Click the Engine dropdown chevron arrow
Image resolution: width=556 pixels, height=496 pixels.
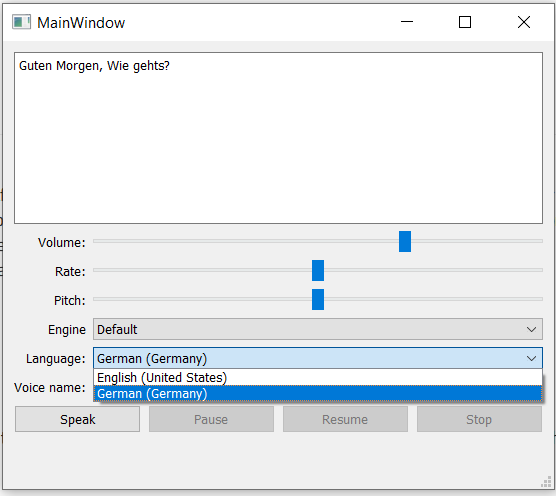coord(531,330)
